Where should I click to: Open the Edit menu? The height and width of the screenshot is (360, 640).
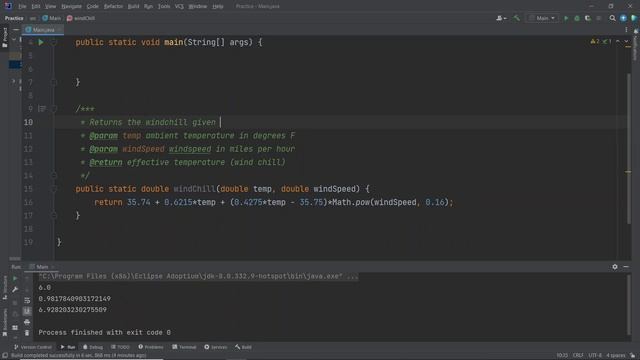point(36,7)
